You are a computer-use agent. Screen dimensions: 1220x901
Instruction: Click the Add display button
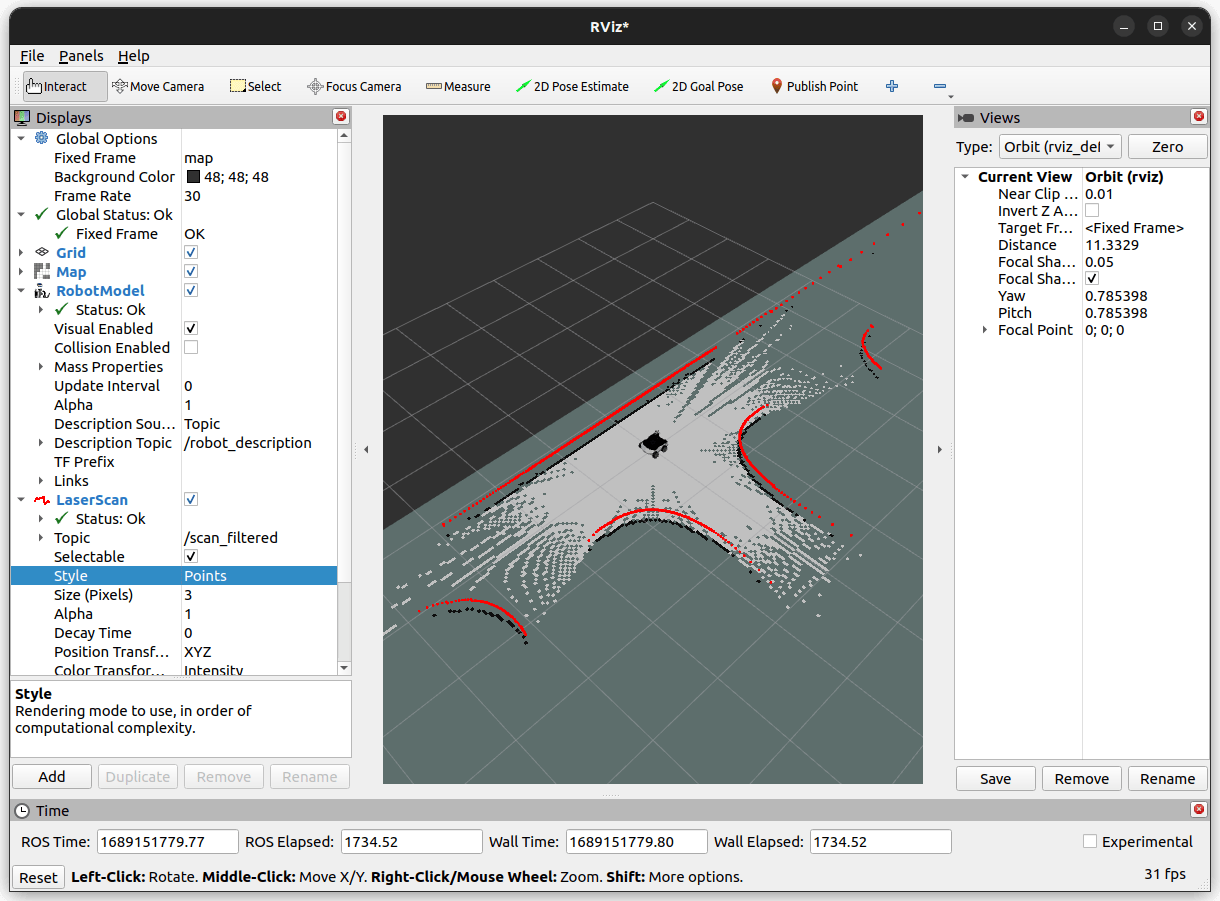52,777
